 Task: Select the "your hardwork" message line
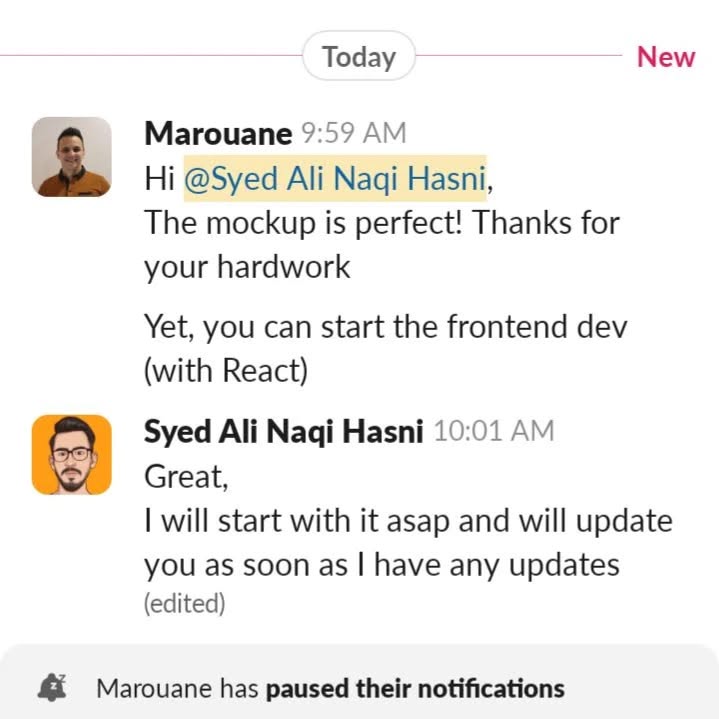tap(247, 267)
